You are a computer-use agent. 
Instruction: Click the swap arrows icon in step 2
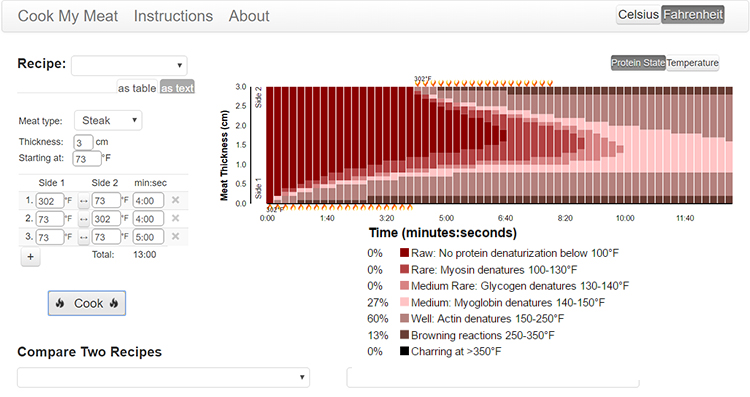pos(84,219)
